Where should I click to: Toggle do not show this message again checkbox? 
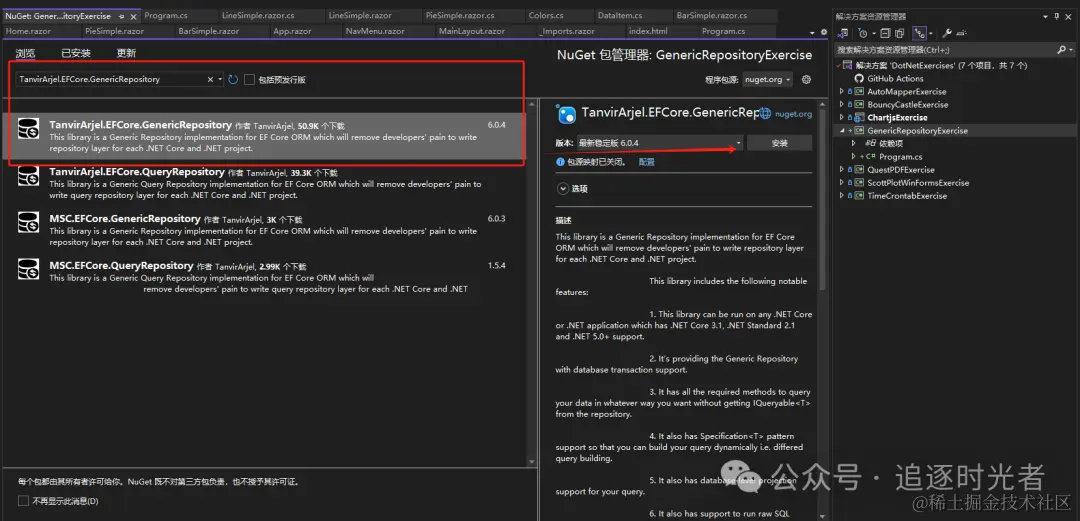tap(23, 501)
